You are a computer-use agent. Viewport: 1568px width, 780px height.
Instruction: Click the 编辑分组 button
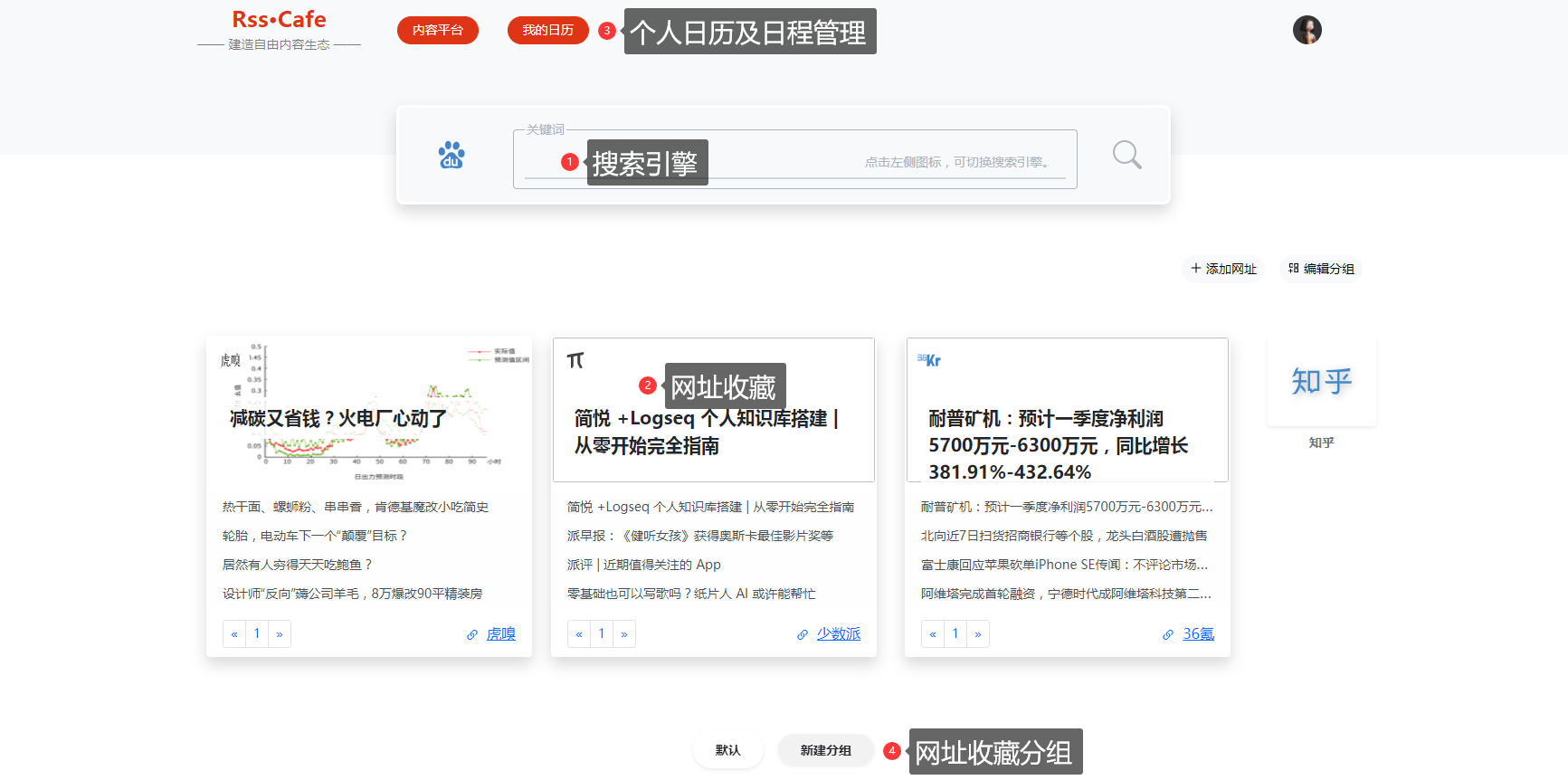[1321, 269]
